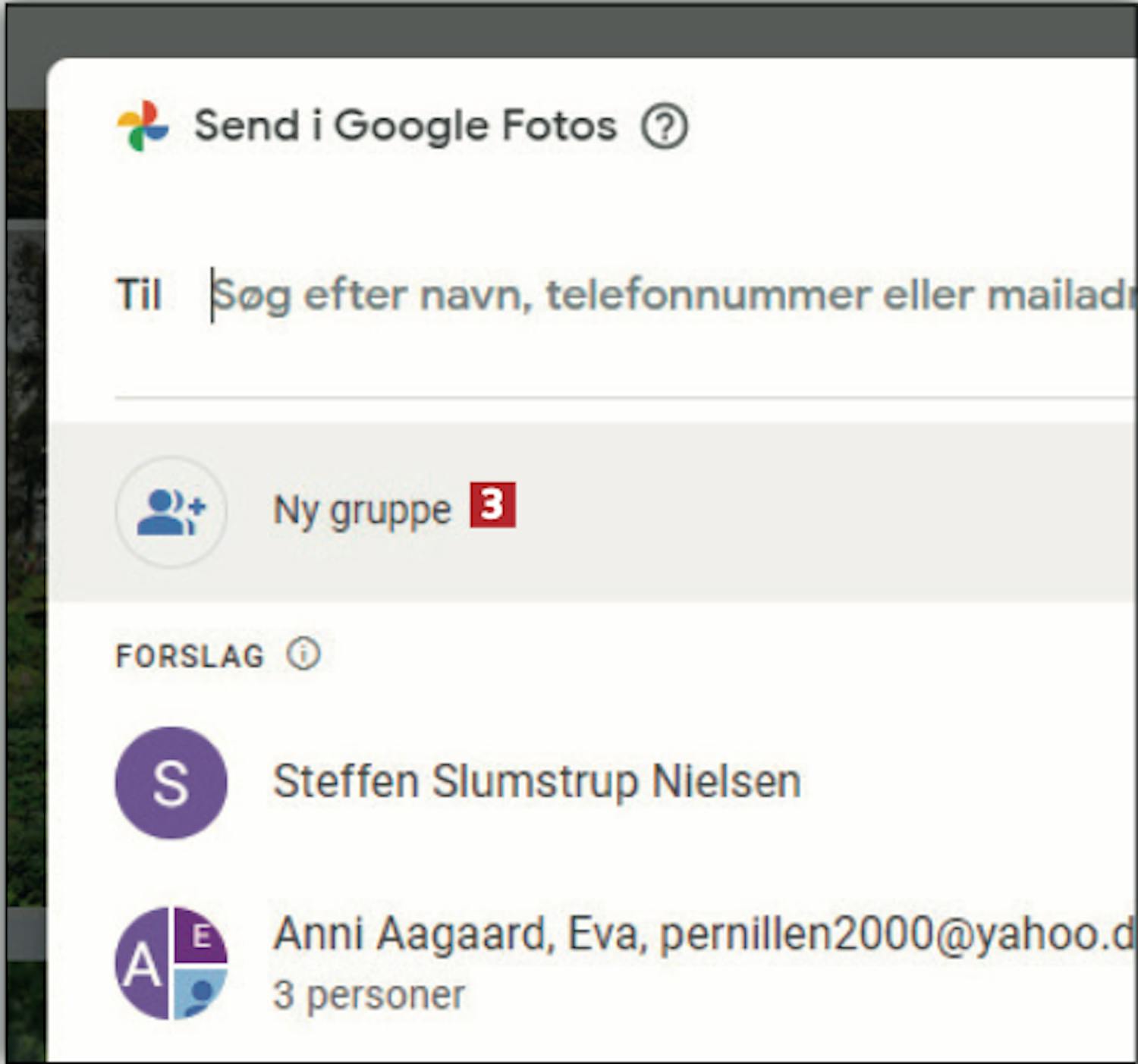
Task: Select the purple S avatar circle
Action: [x=171, y=783]
